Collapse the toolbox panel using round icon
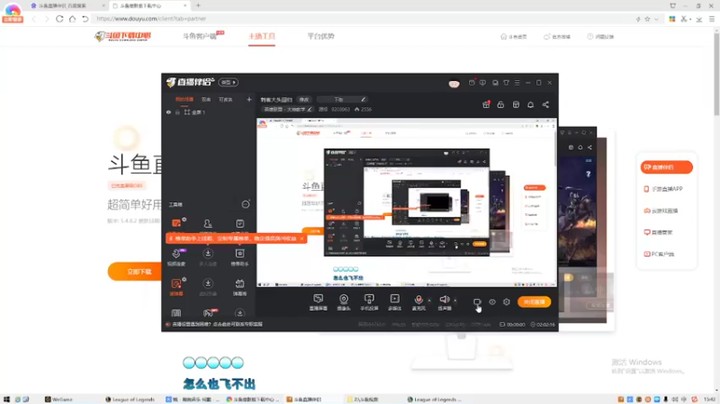720x404 pixels. (246, 204)
